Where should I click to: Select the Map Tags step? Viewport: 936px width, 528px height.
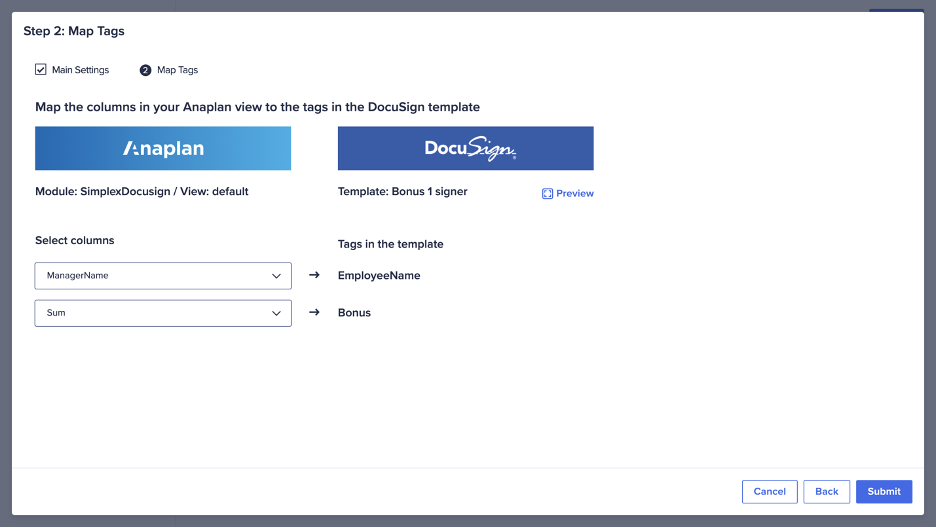coord(169,70)
